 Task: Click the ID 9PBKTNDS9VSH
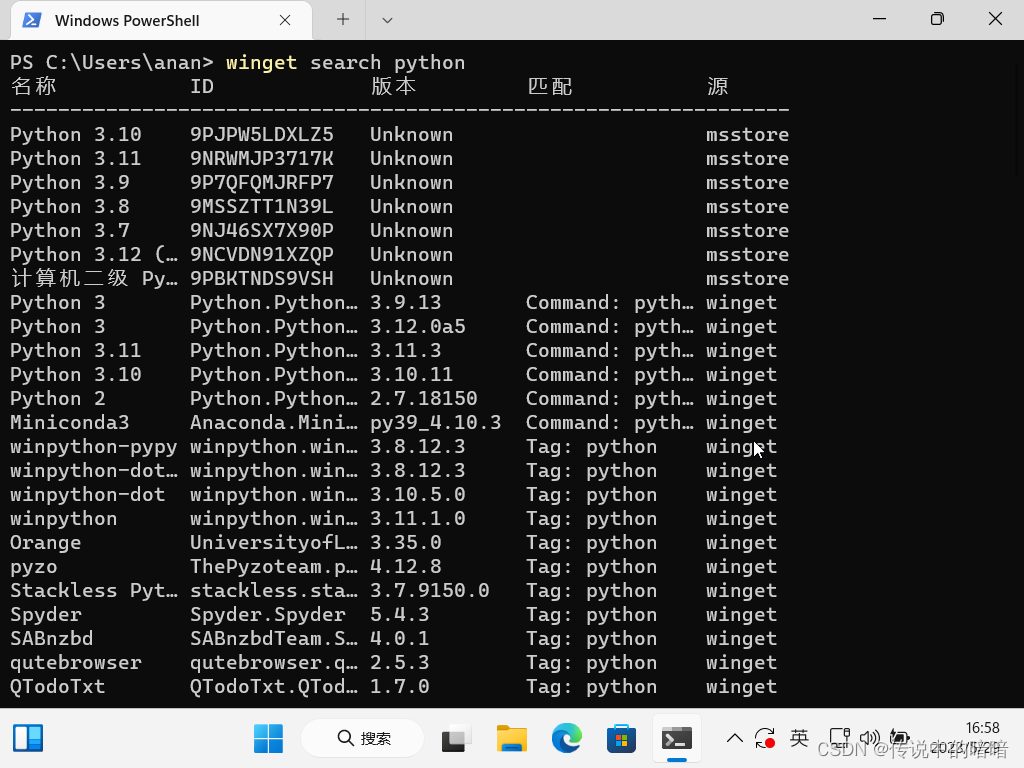(261, 279)
